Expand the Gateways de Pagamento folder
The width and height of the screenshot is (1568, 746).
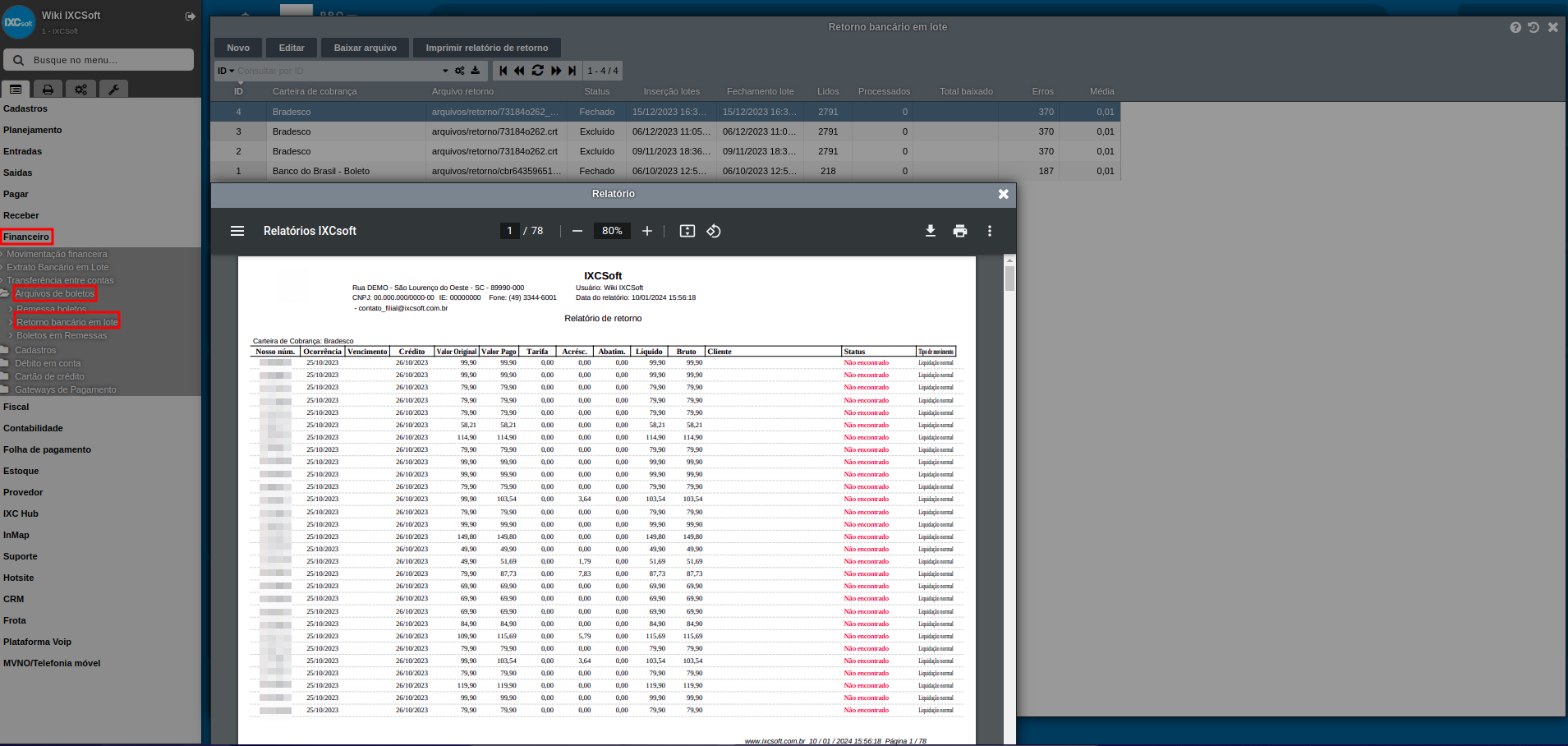click(65, 389)
